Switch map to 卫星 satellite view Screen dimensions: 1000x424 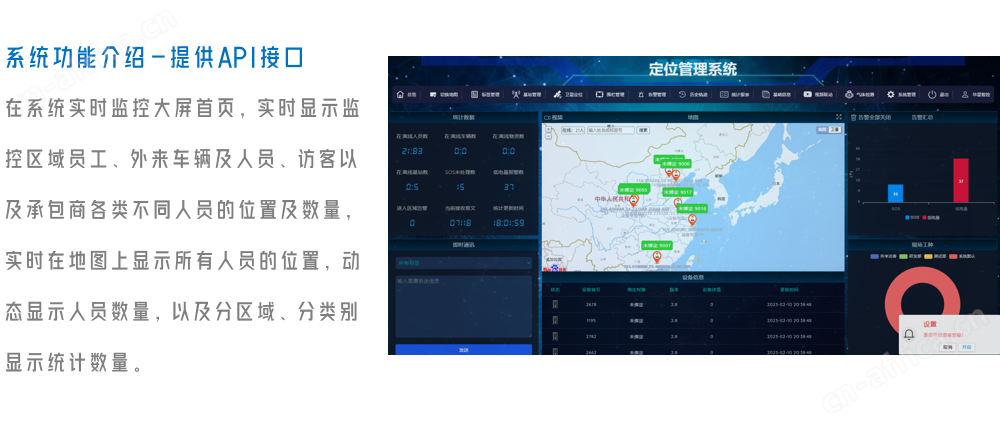point(836,130)
